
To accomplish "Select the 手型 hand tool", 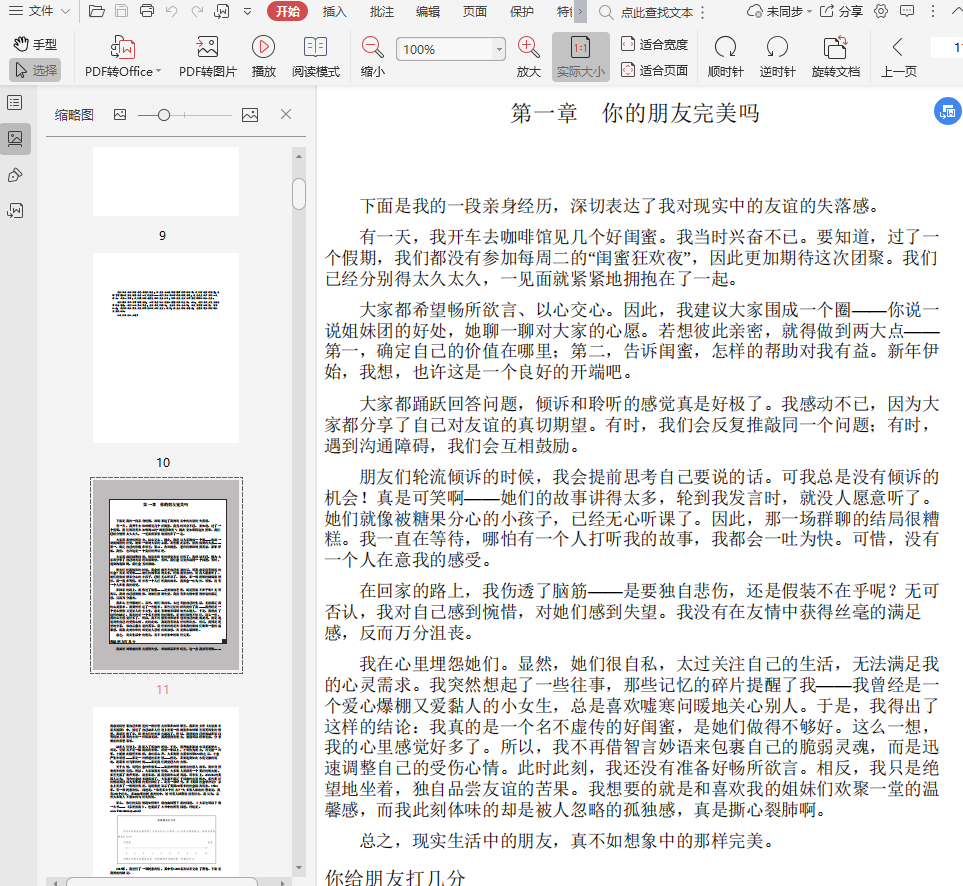I will [35, 44].
